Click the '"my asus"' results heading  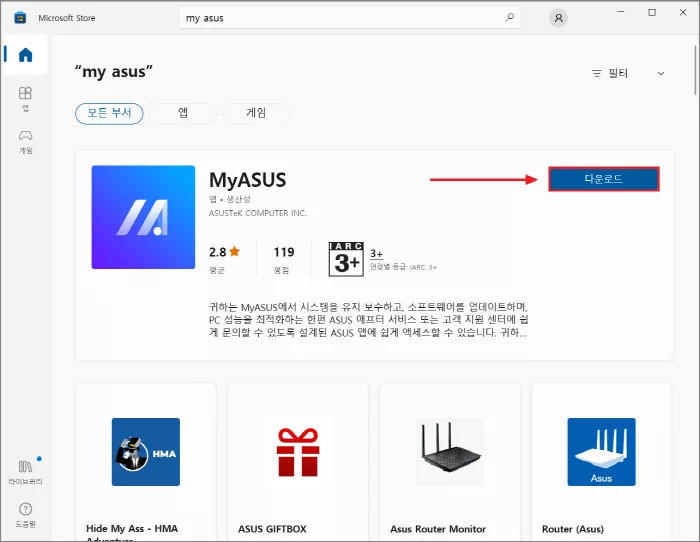(114, 71)
